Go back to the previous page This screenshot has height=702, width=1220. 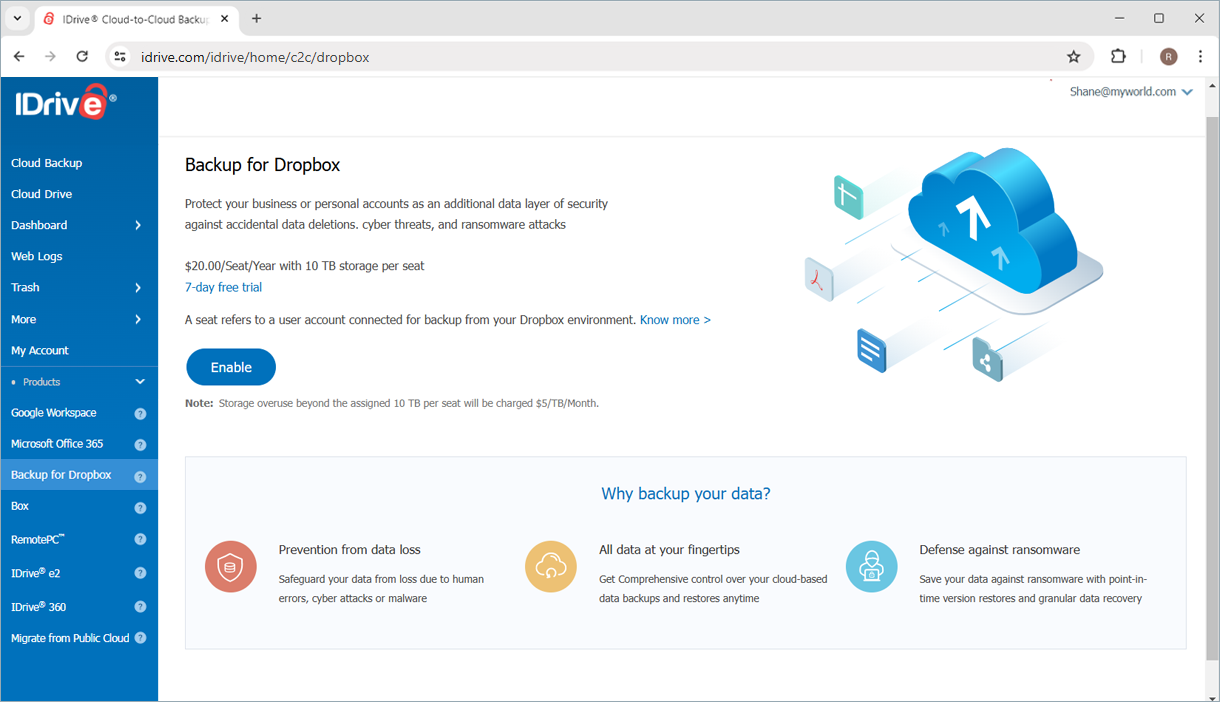coord(19,57)
